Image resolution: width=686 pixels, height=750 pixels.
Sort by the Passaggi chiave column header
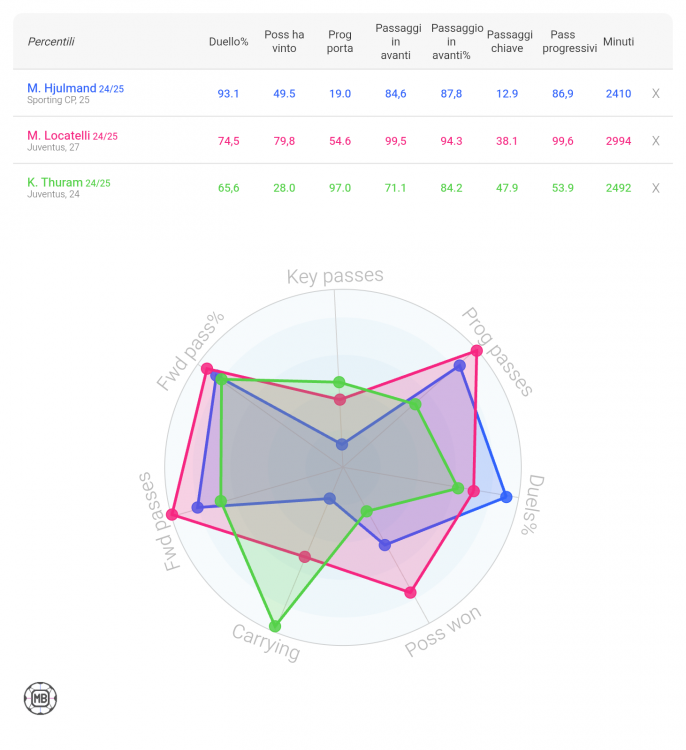509,42
